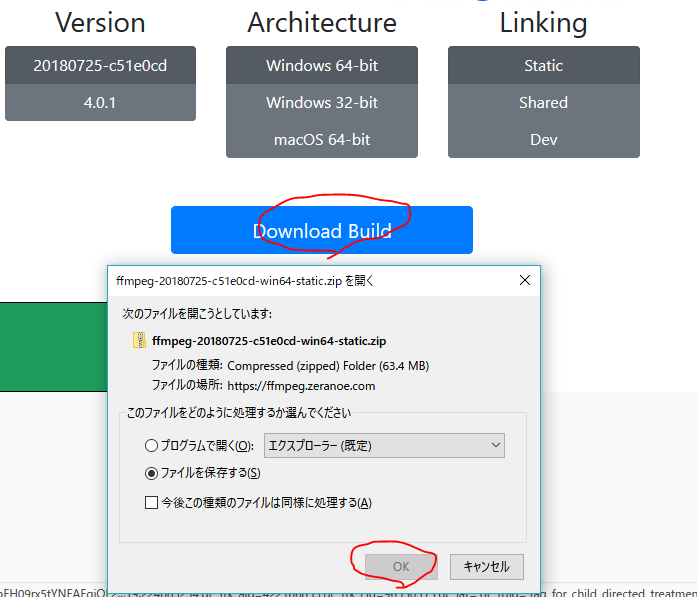
Task: Choose Windows 32-bit architecture
Action: coord(322,102)
